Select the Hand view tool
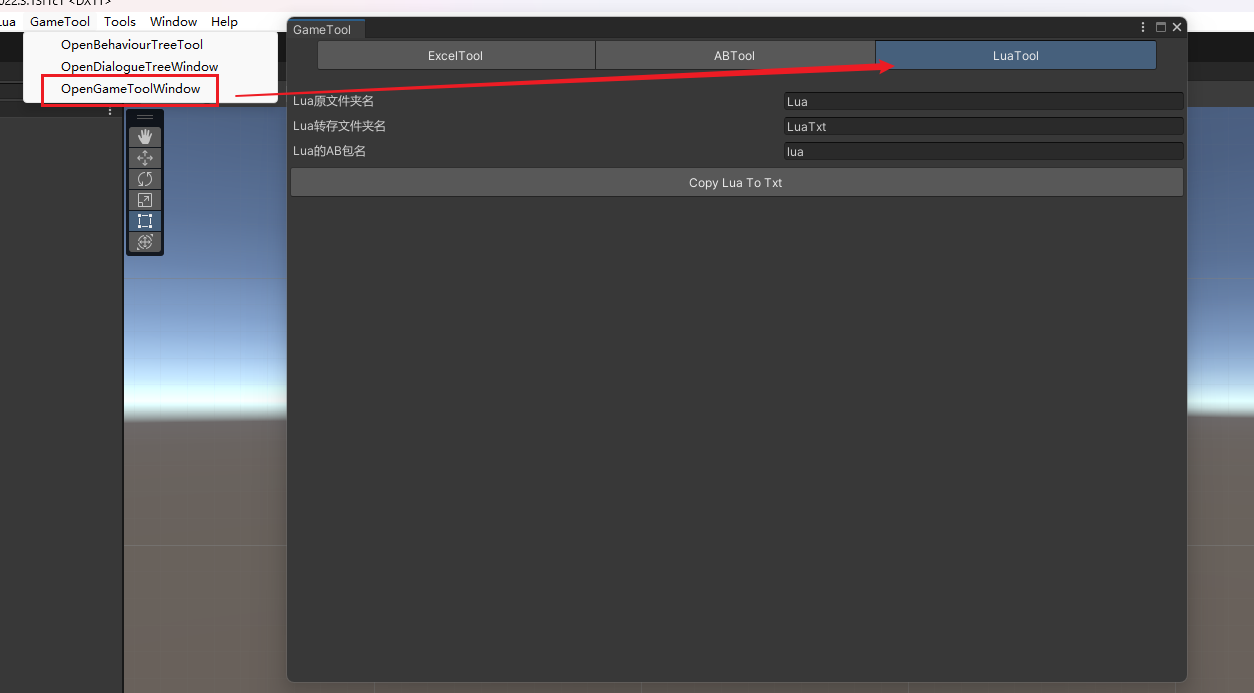Screen dimensions: 1254x693 (x=145, y=137)
